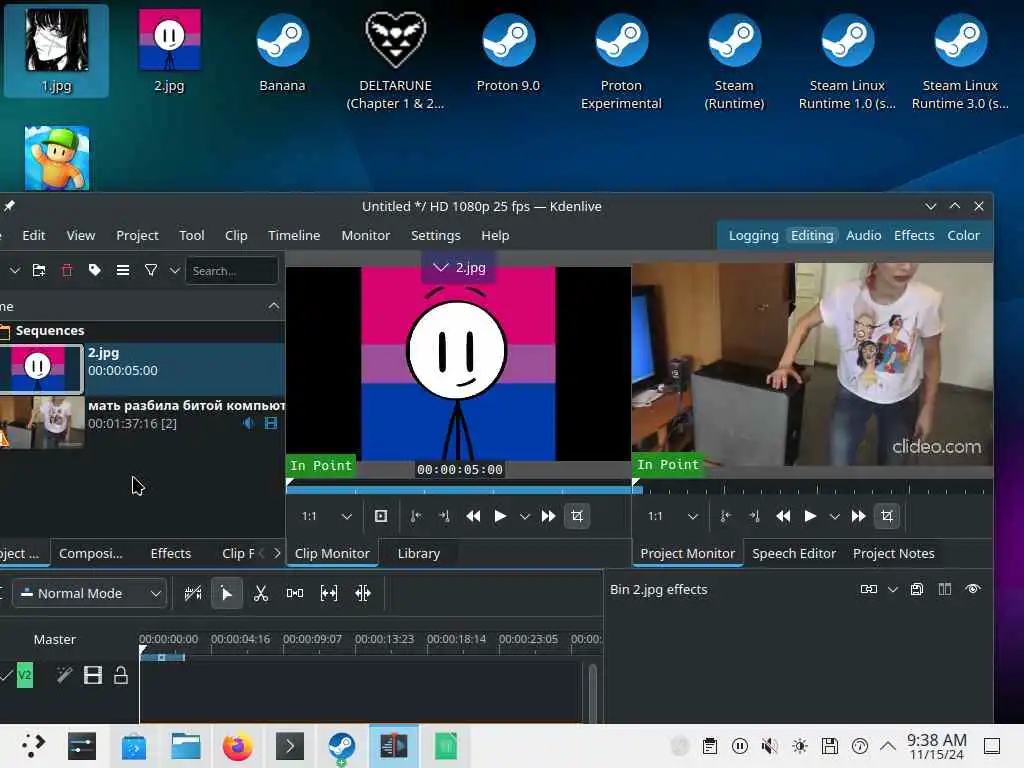Set zone out on Project Monitor
The image size is (1024, 768).
(x=754, y=517)
